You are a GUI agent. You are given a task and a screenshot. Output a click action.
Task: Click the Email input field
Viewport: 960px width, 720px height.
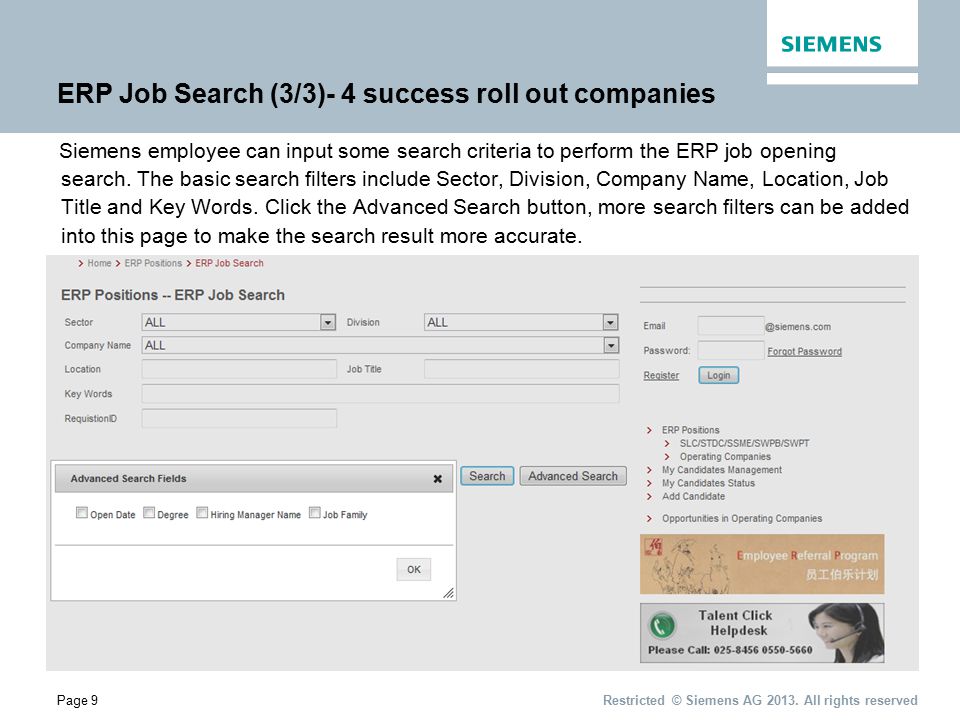[730, 326]
